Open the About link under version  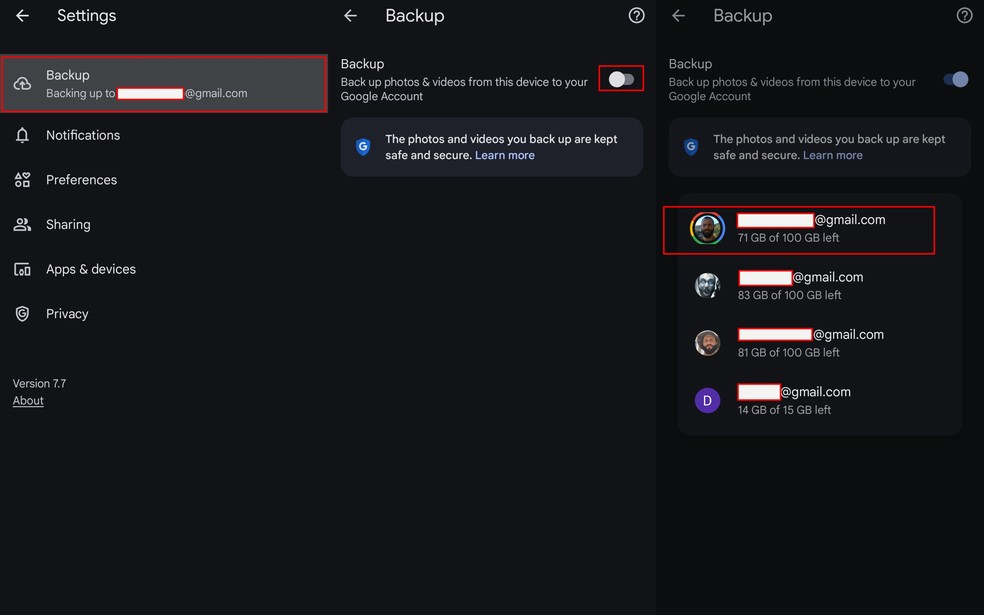tap(28, 401)
